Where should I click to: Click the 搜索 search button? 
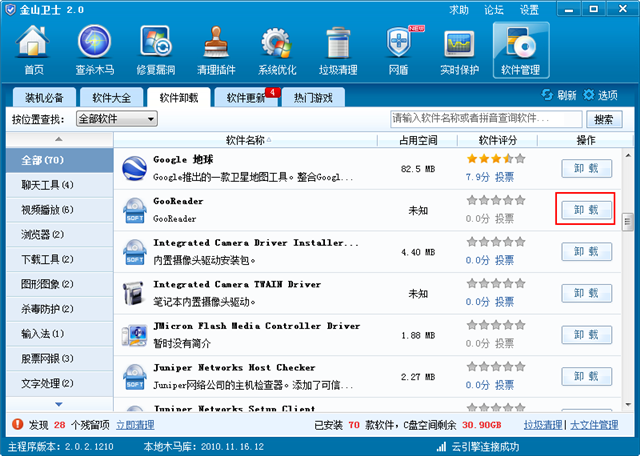(x=604, y=119)
